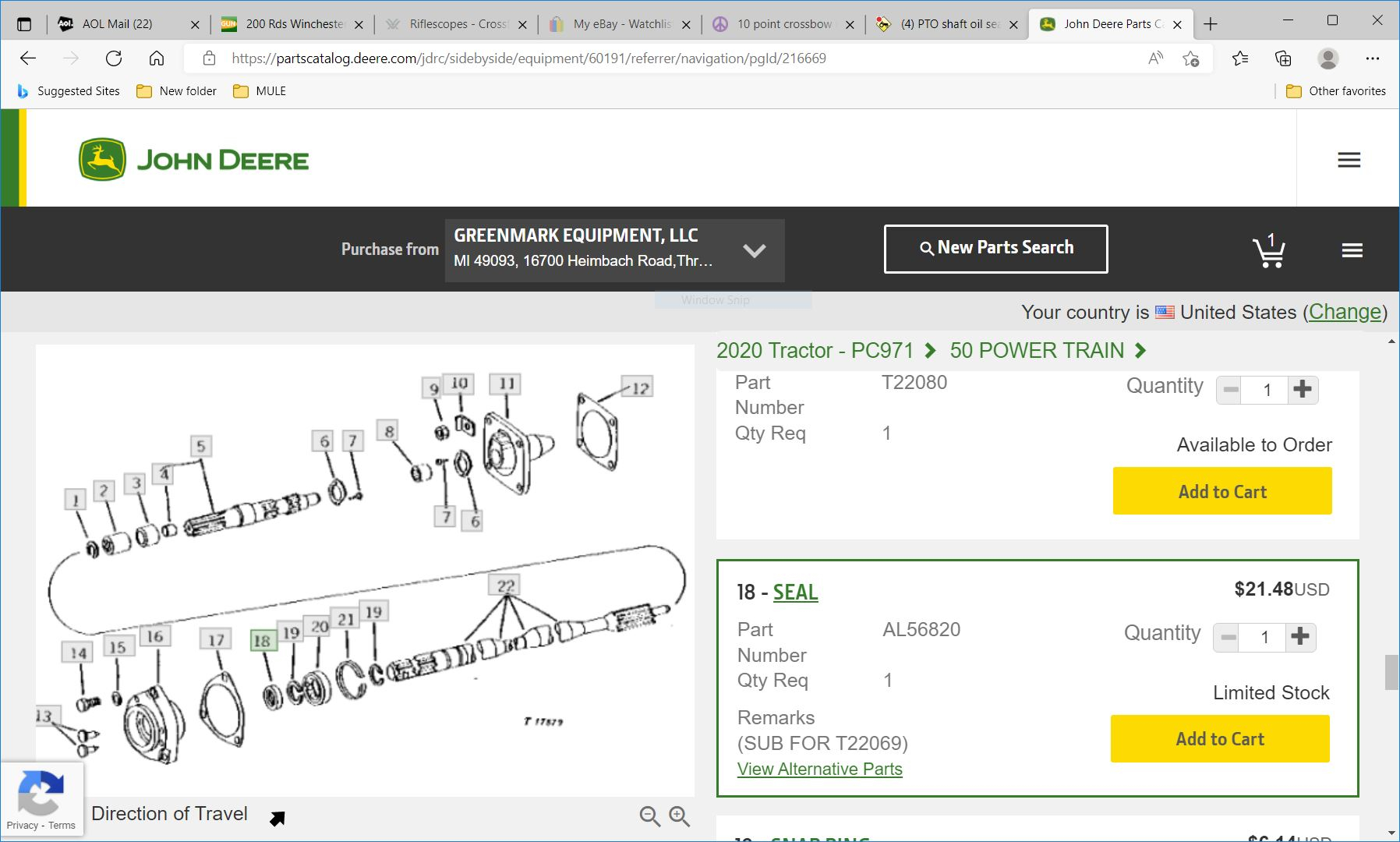View site information lock icon in the address bar

pos(208,58)
